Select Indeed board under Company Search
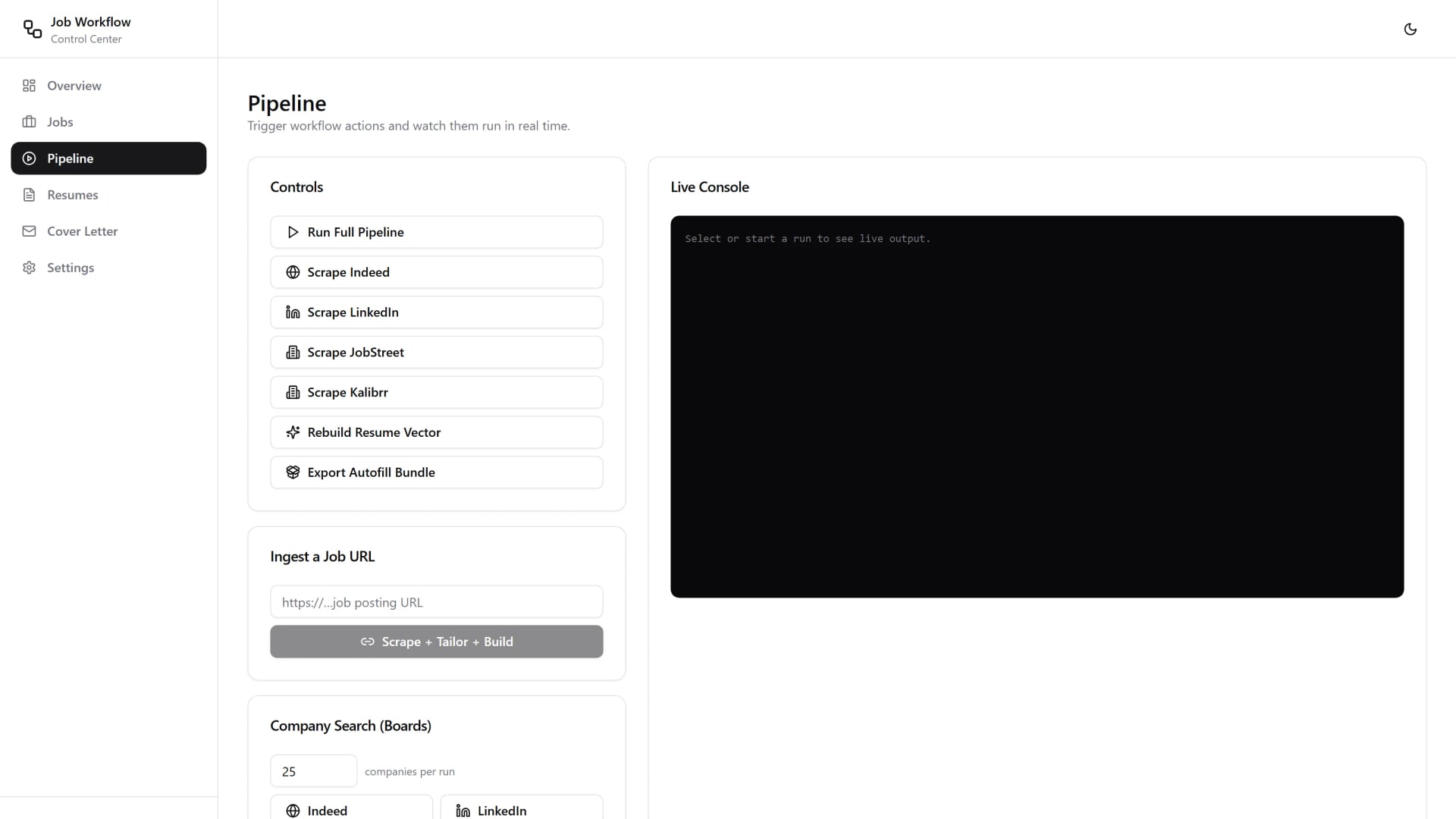This screenshot has width=1456, height=819. pos(352,808)
